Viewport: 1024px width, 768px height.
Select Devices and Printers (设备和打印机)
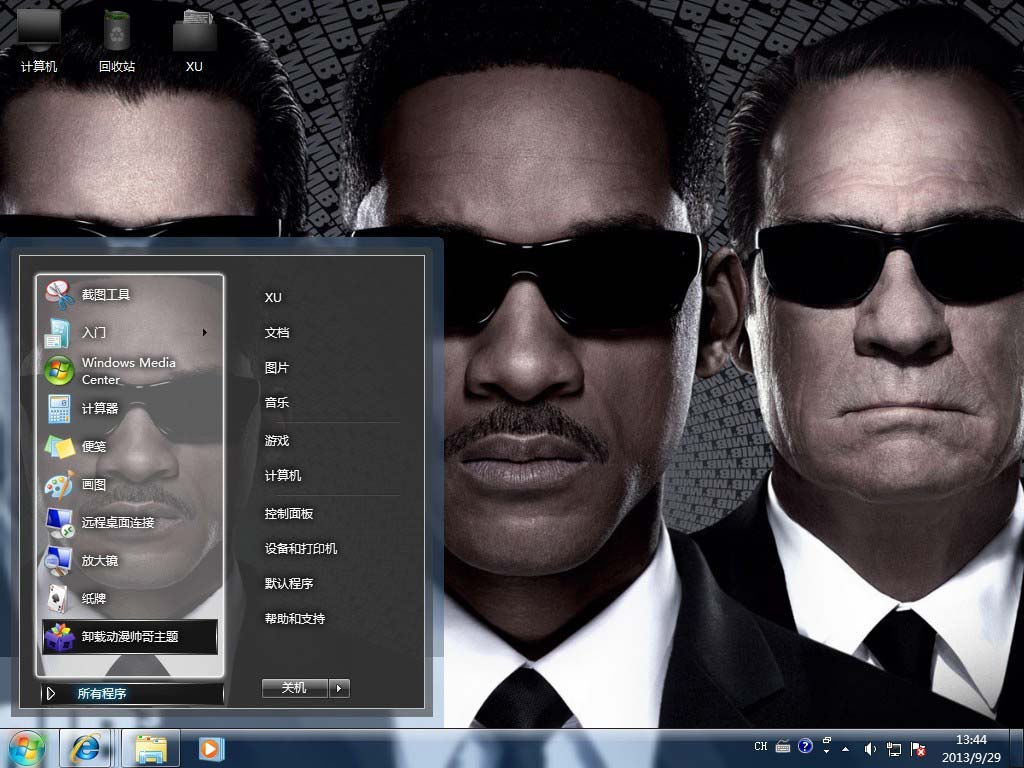point(301,549)
